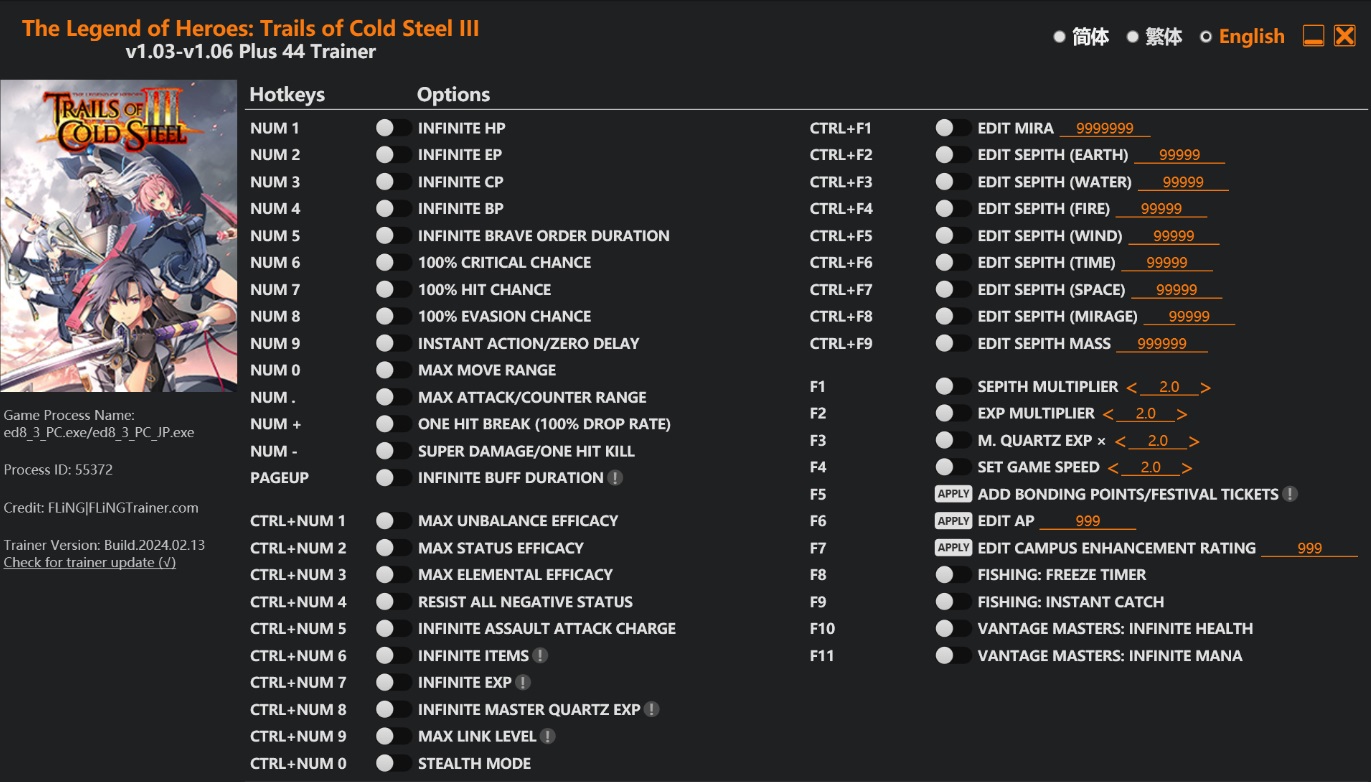Open the Check for trainer update link
Viewport: 1371px width, 782px height.
pyautogui.click(x=90, y=563)
